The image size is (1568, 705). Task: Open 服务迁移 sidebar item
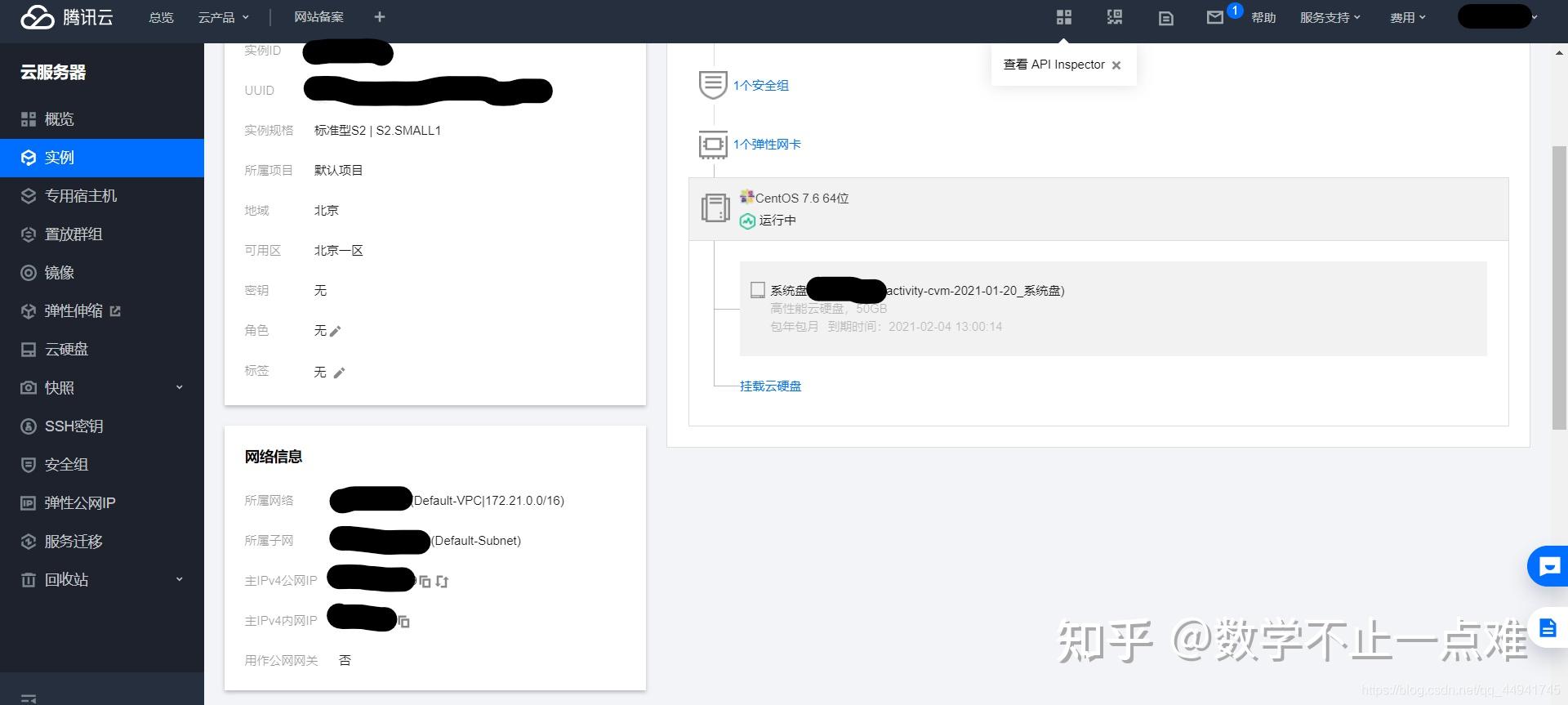point(102,542)
